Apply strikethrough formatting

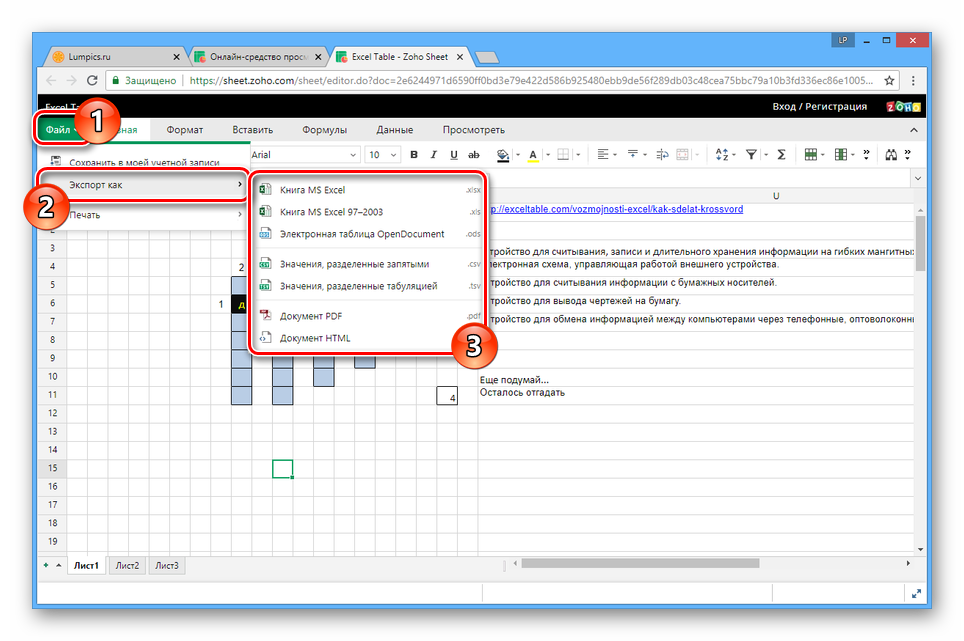(473, 155)
